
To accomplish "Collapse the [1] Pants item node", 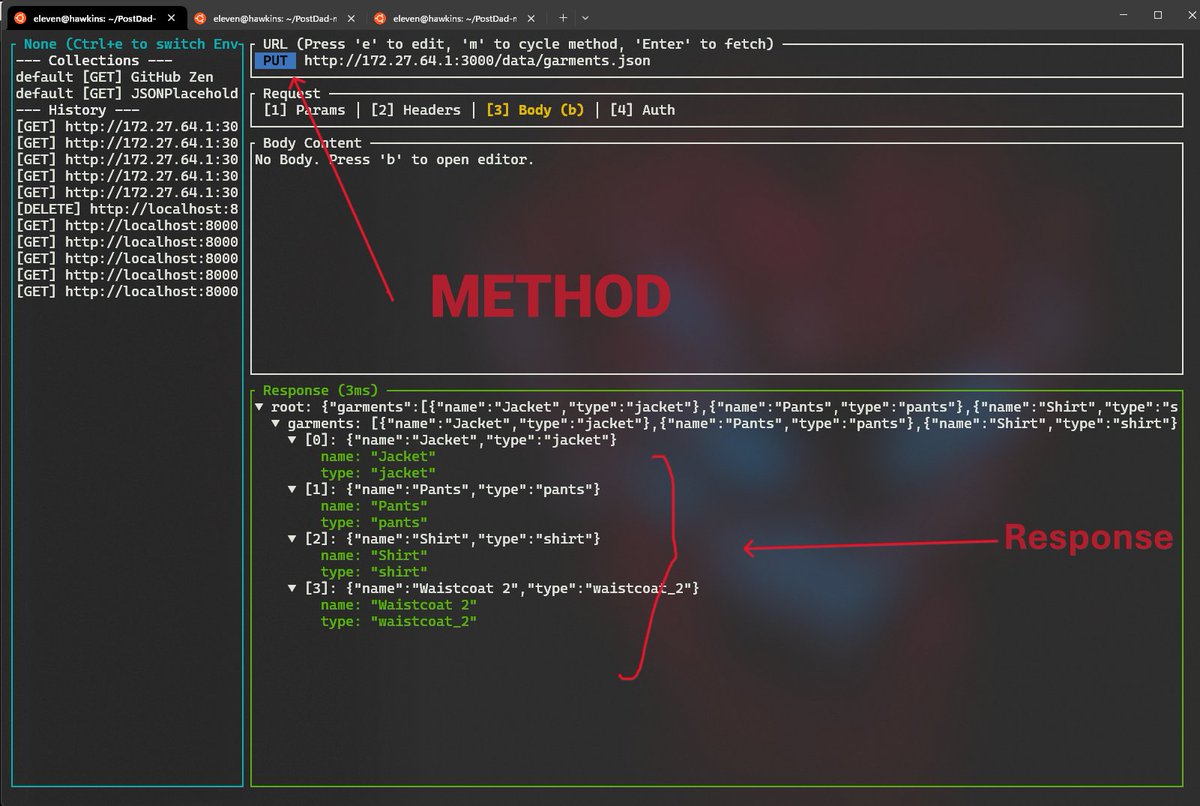I will pos(293,489).
